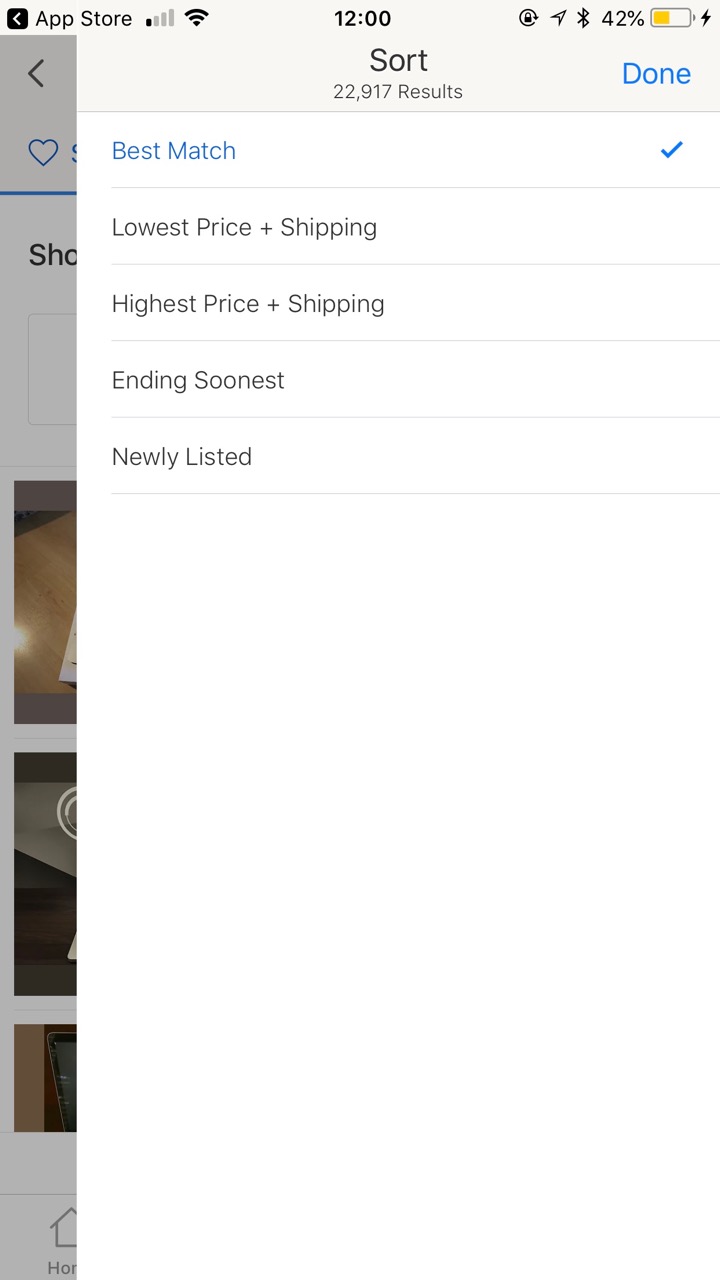Tap the 22,917 Results count text
The height and width of the screenshot is (1280, 720).
(x=398, y=92)
